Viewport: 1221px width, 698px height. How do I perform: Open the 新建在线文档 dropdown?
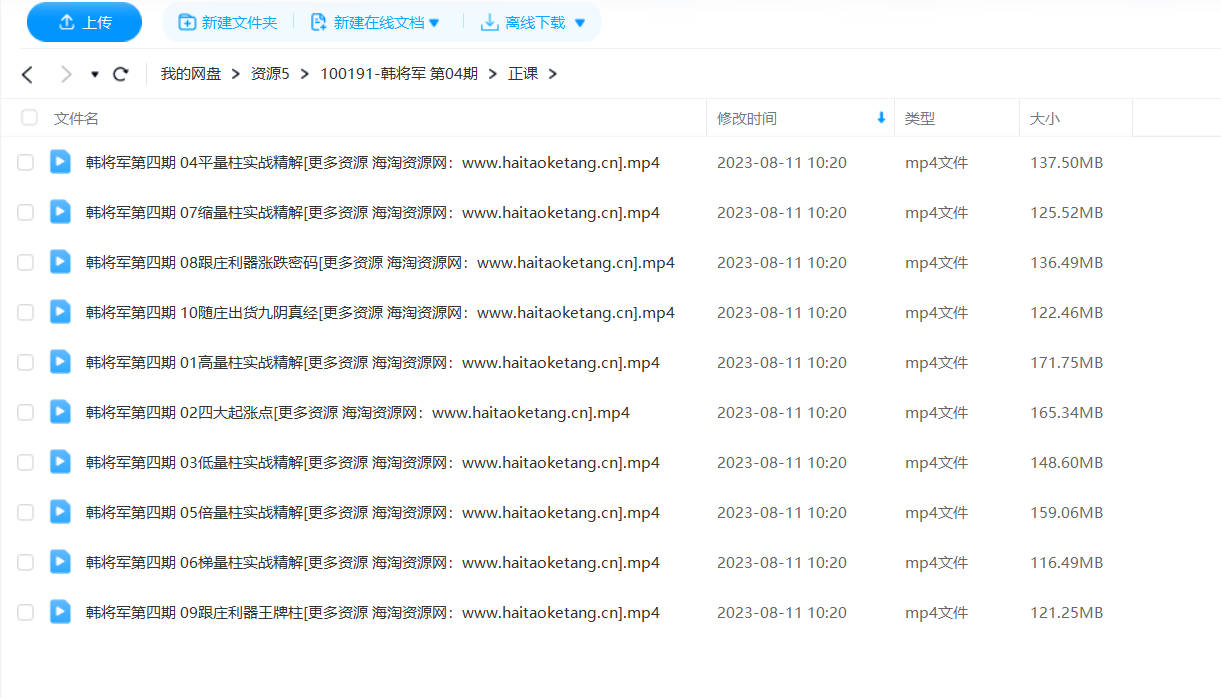pyautogui.click(x=375, y=22)
